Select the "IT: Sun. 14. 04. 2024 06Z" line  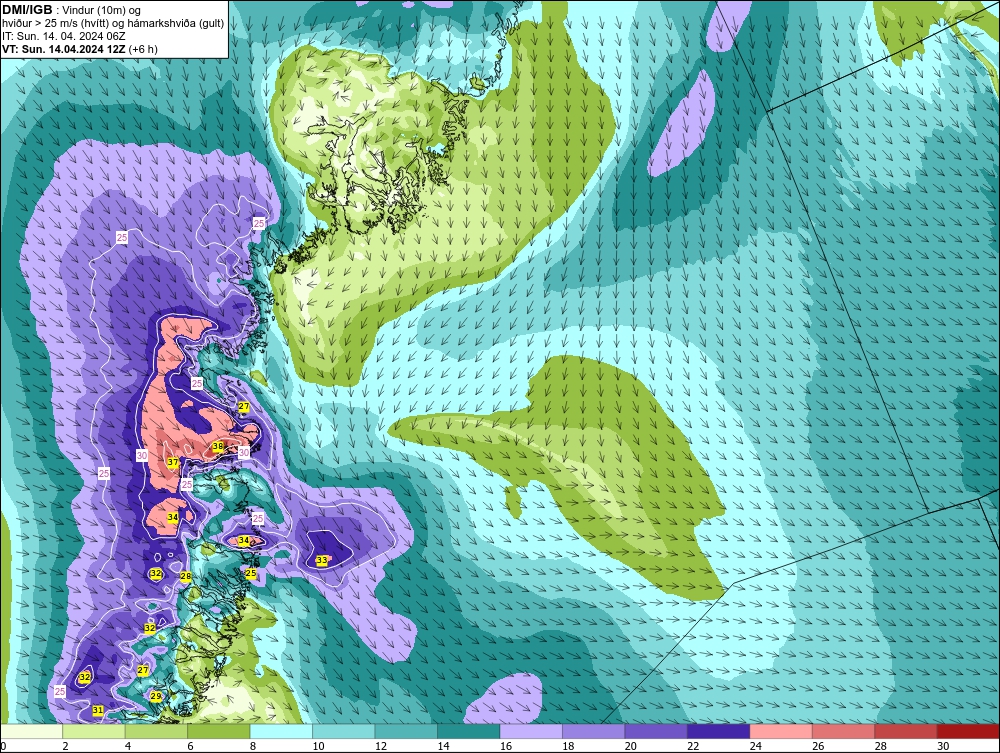pyautogui.click(x=64, y=36)
